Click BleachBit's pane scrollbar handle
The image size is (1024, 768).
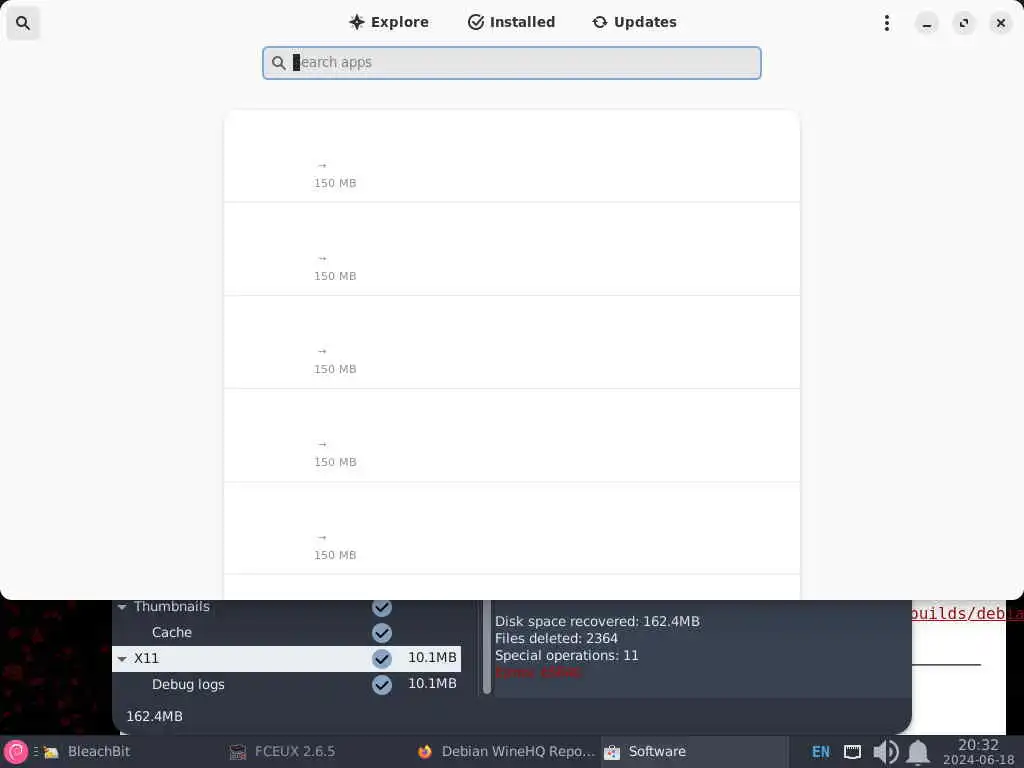[x=487, y=647]
